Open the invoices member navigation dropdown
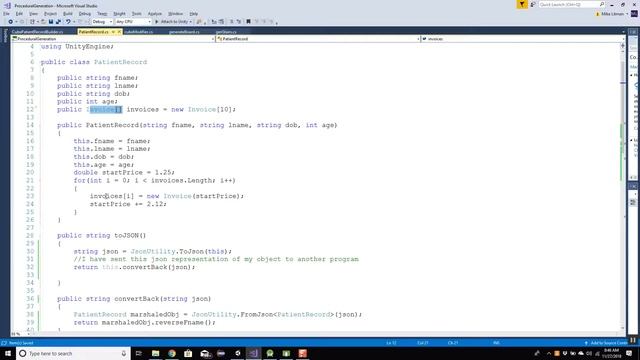640x360 pixels. point(522,39)
